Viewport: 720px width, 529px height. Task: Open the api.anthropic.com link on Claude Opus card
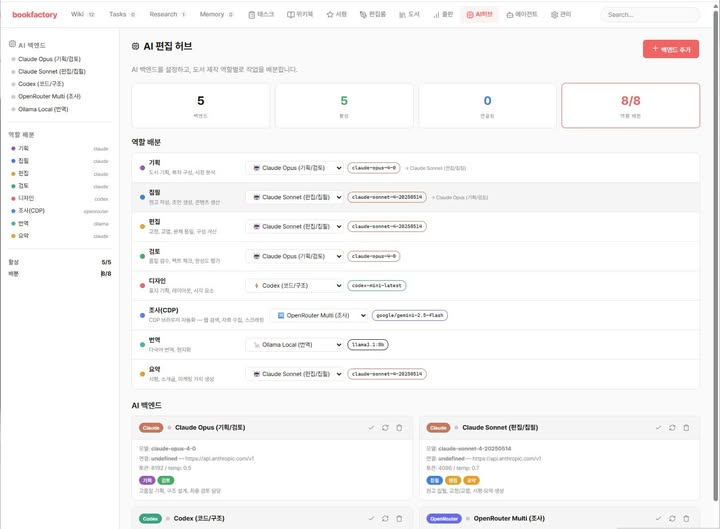[219, 458]
